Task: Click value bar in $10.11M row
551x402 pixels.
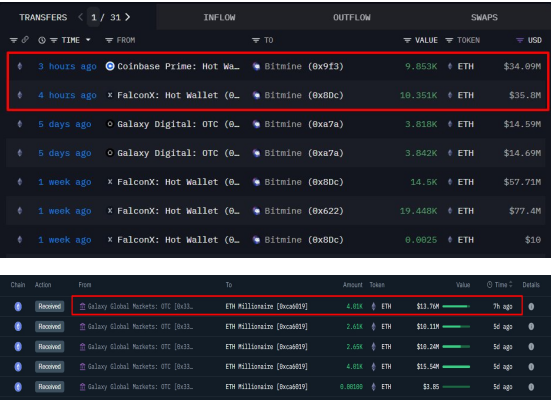Action: (456, 326)
